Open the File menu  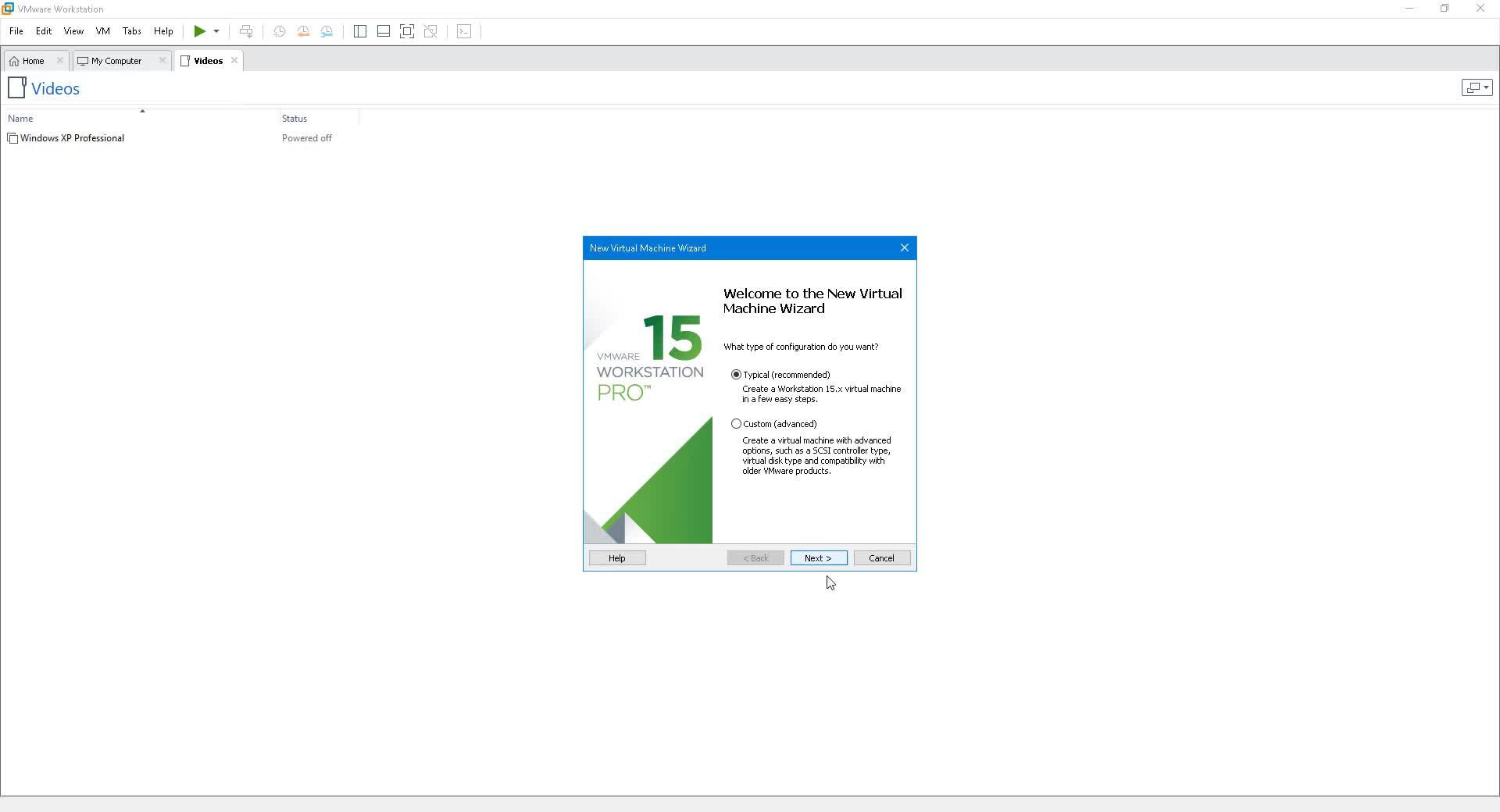pos(16,31)
